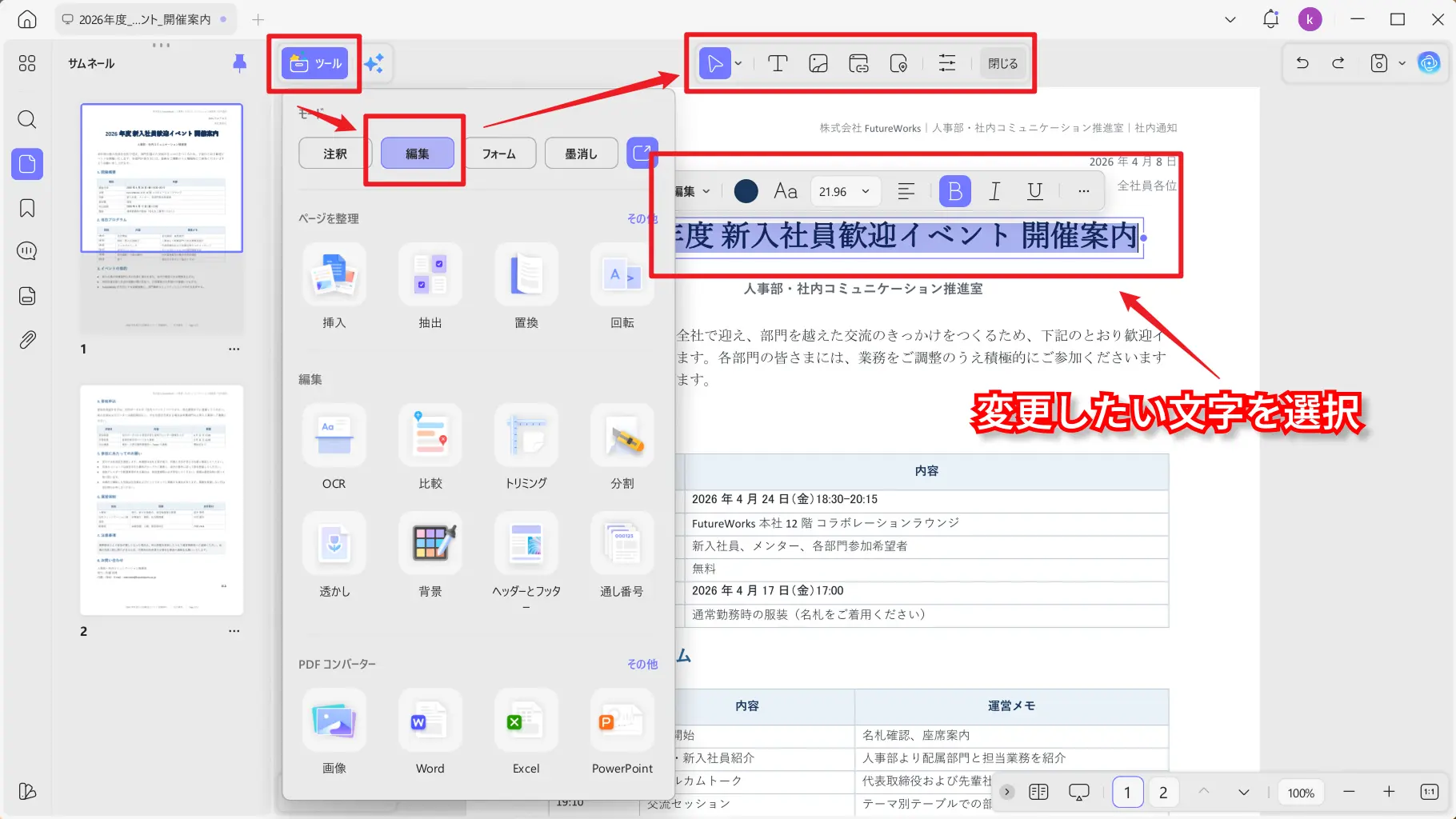Go to page 2 button
Screen dimensions: 1456x819
pyautogui.click(x=1163, y=792)
